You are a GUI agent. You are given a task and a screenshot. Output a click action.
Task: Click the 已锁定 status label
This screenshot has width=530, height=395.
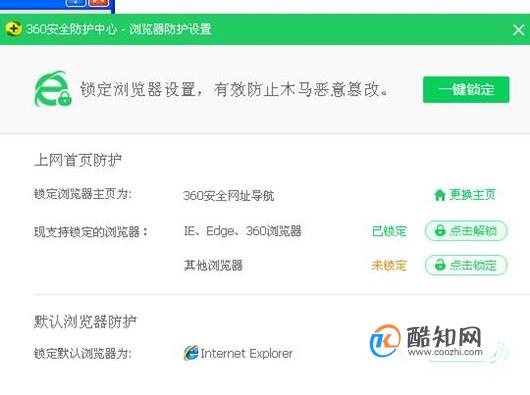point(389,231)
